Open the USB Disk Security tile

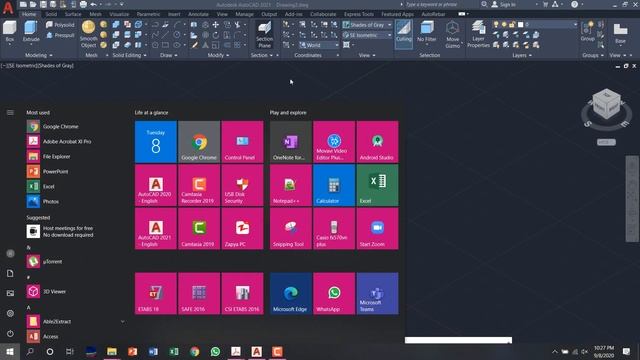click(242, 185)
